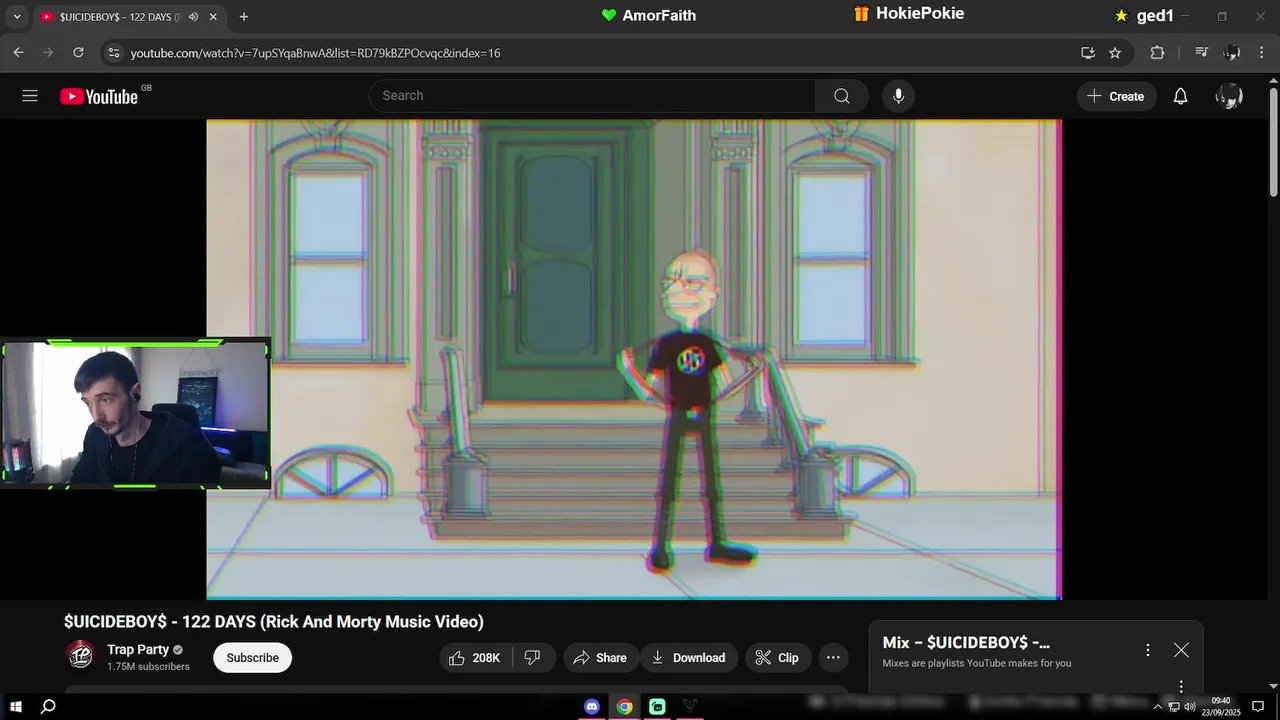Dislike the video

[533, 657]
